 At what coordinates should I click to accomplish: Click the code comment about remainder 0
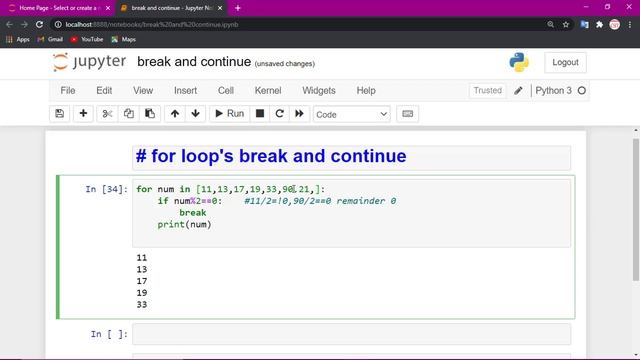pos(320,201)
